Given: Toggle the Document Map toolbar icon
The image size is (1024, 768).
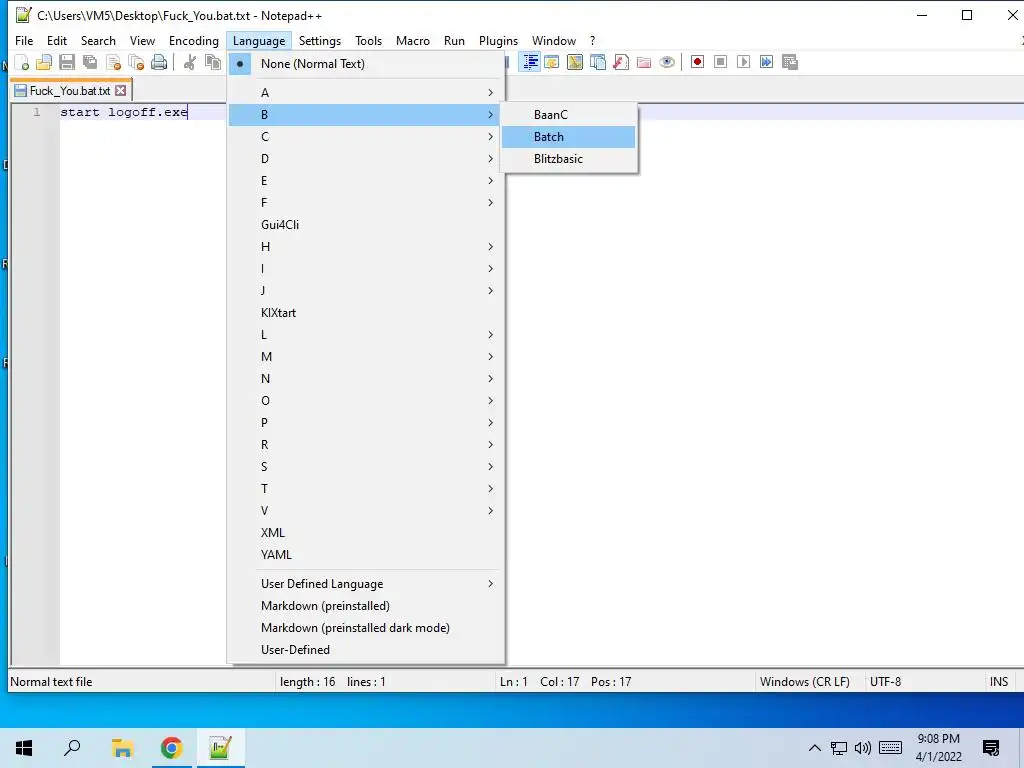Looking at the screenshot, I should tap(575, 63).
